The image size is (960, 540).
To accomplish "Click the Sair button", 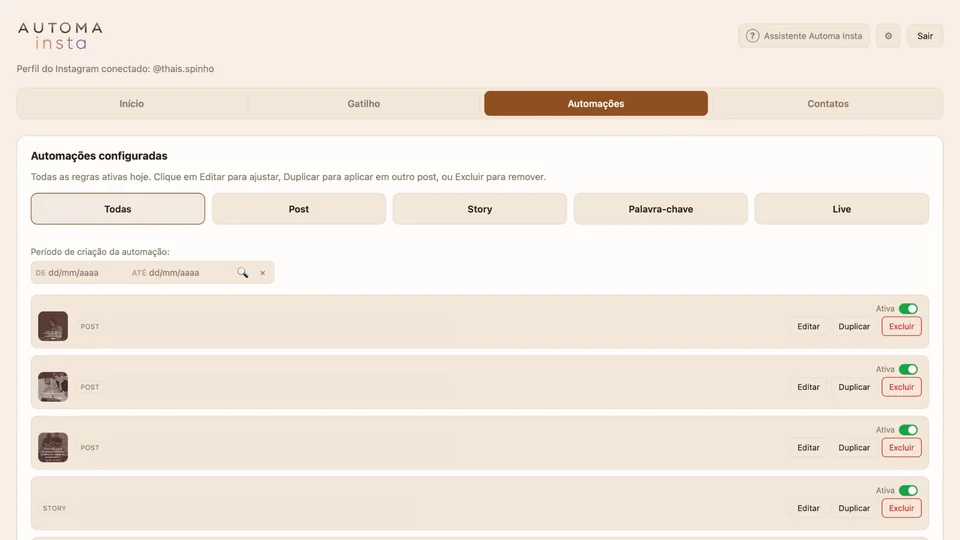I will click(x=924, y=36).
